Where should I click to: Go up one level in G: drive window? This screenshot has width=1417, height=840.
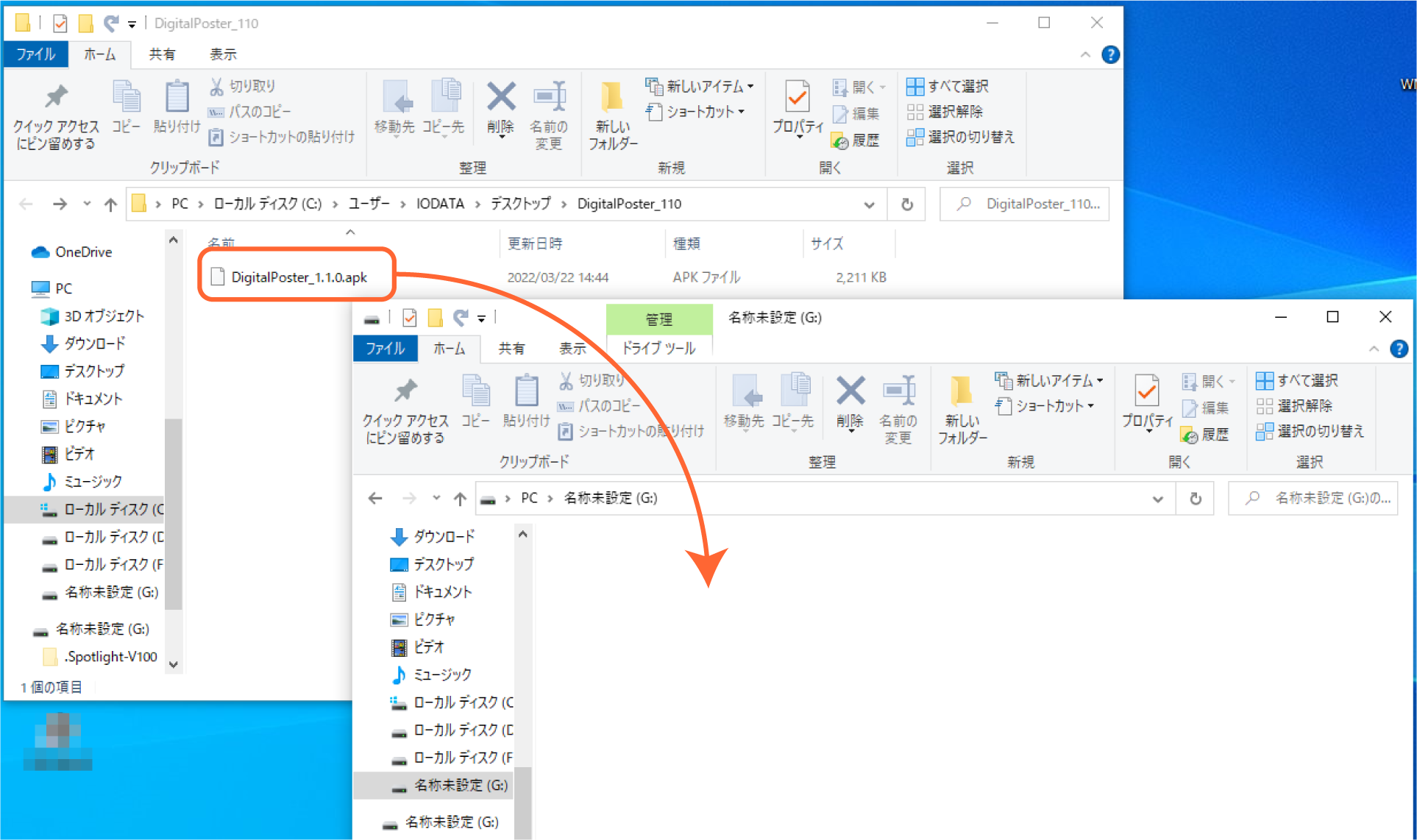tap(460, 499)
